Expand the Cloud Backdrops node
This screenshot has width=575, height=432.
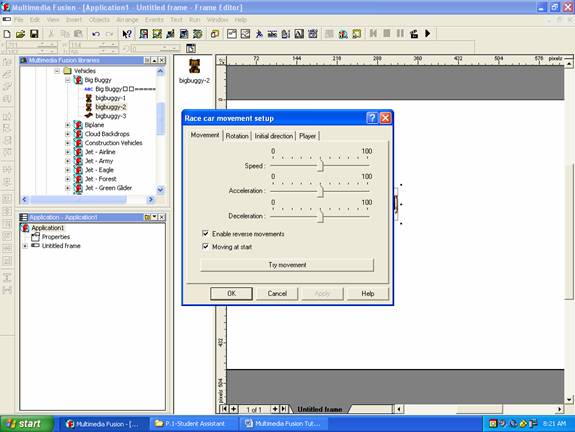click(67, 134)
